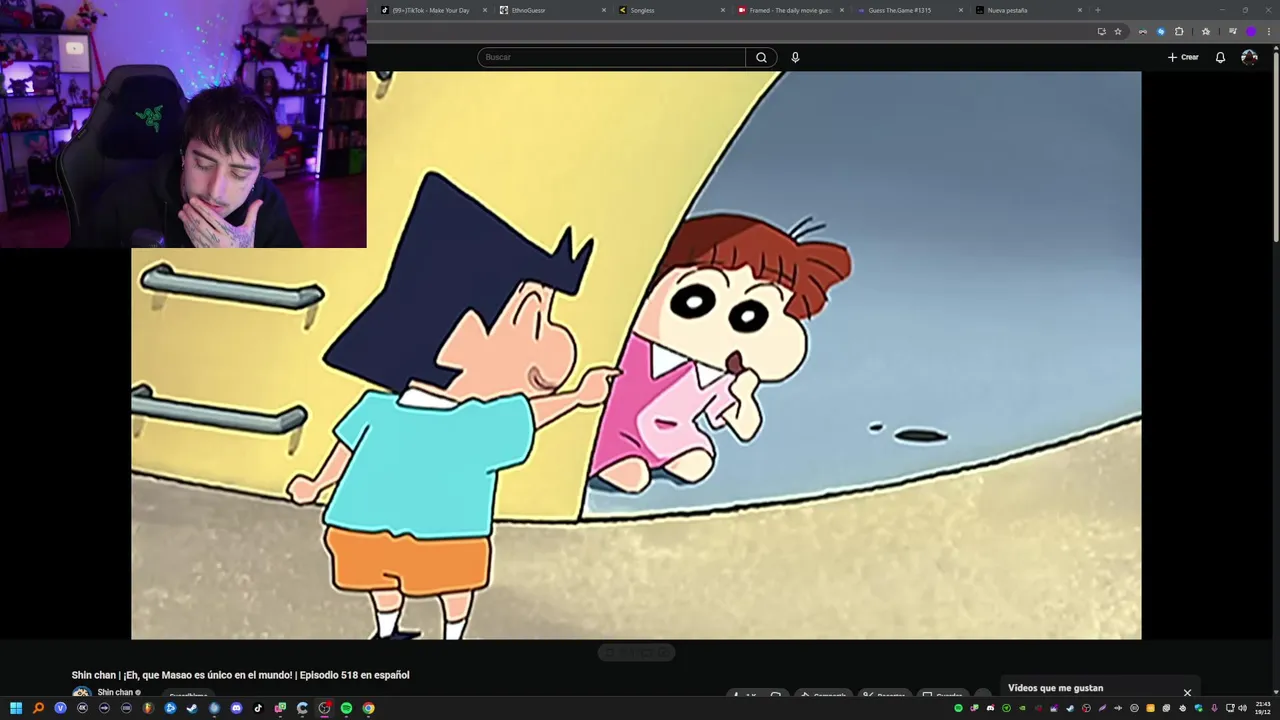Open the Chrome three-dot menu
Screen dimensions: 1280x720
click(1269, 31)
